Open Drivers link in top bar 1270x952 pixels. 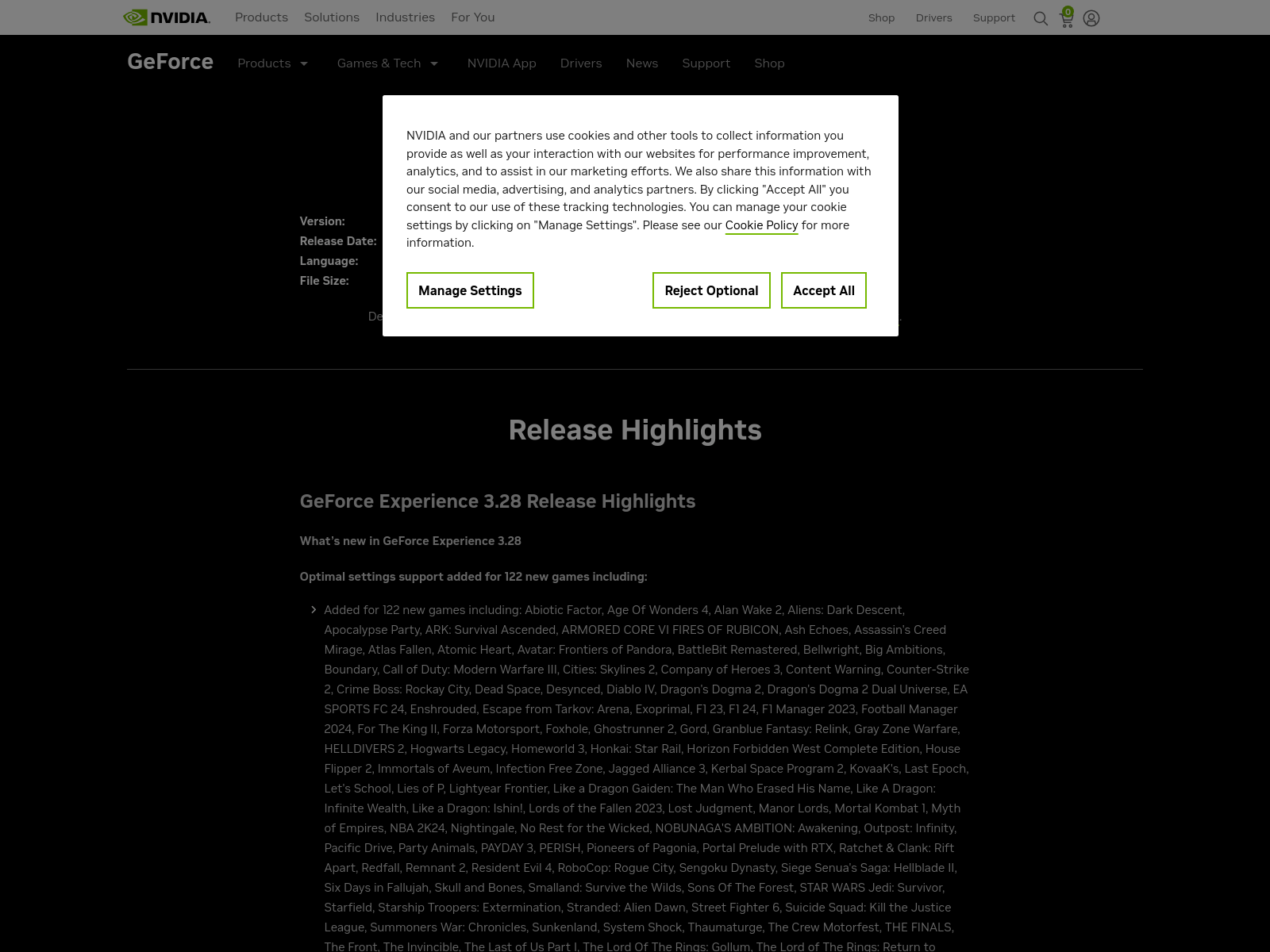point(933,17)
